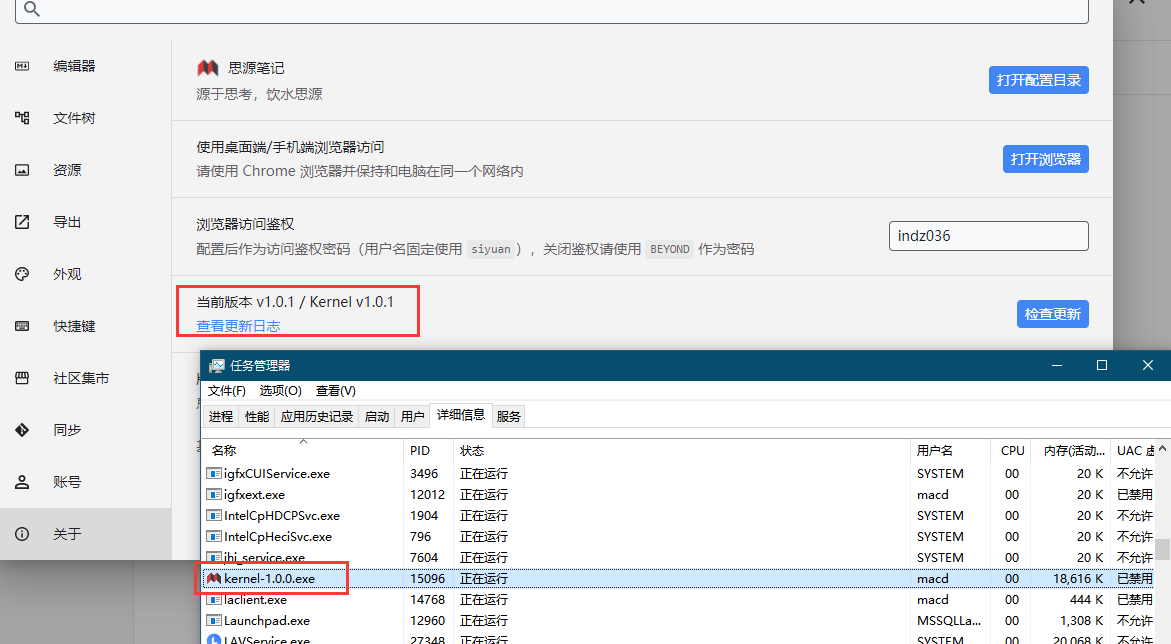Open the 文件(F) menu in Task Manager
1171x644 pixels.
tap(226, 391)
